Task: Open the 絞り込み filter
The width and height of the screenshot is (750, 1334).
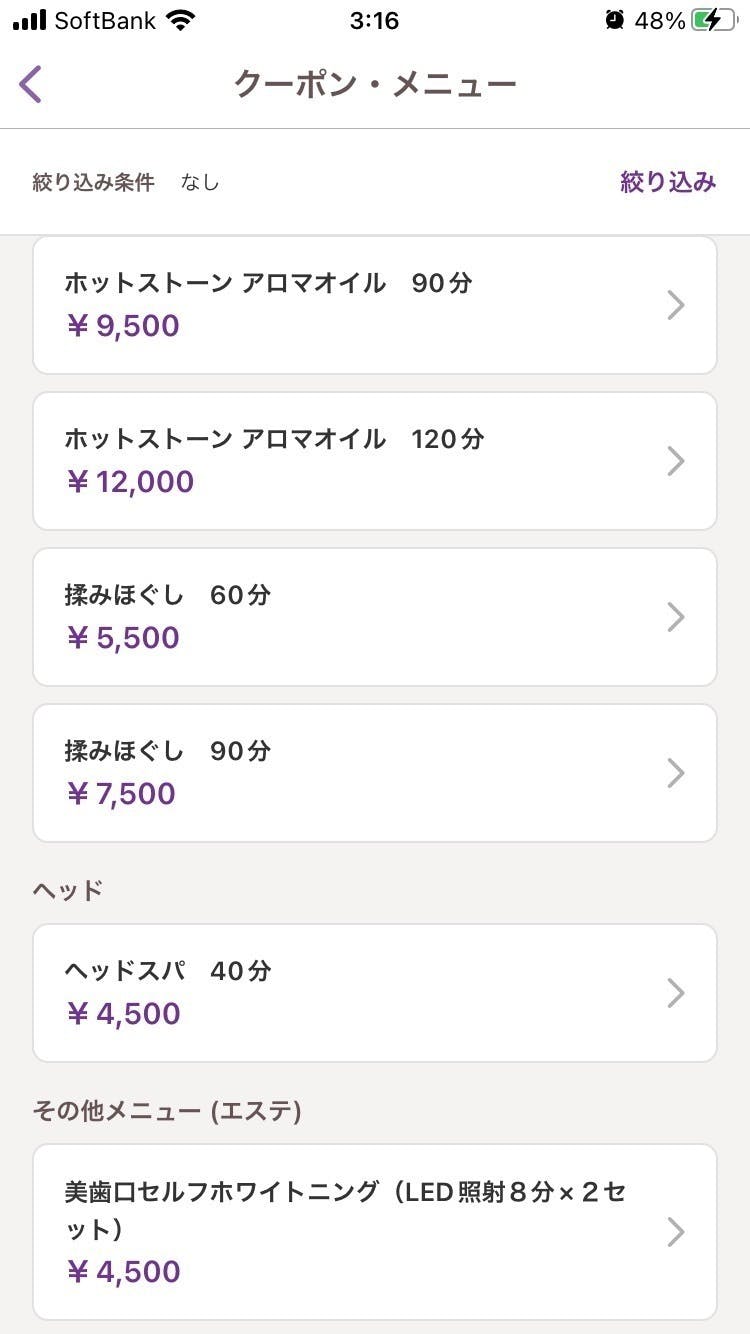Action: pos(668,182)
